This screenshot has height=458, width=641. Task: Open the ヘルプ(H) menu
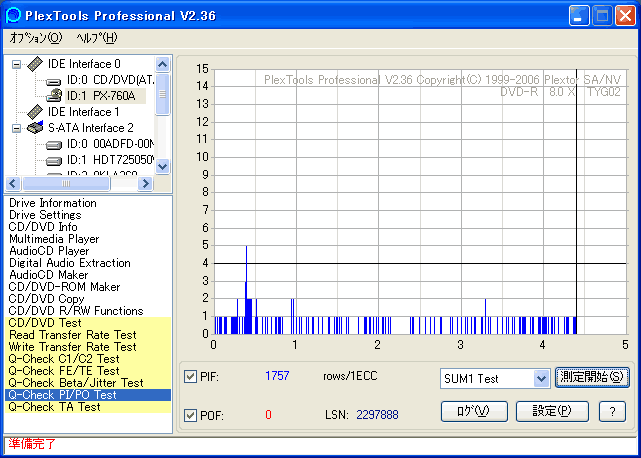tap(97, 38)
